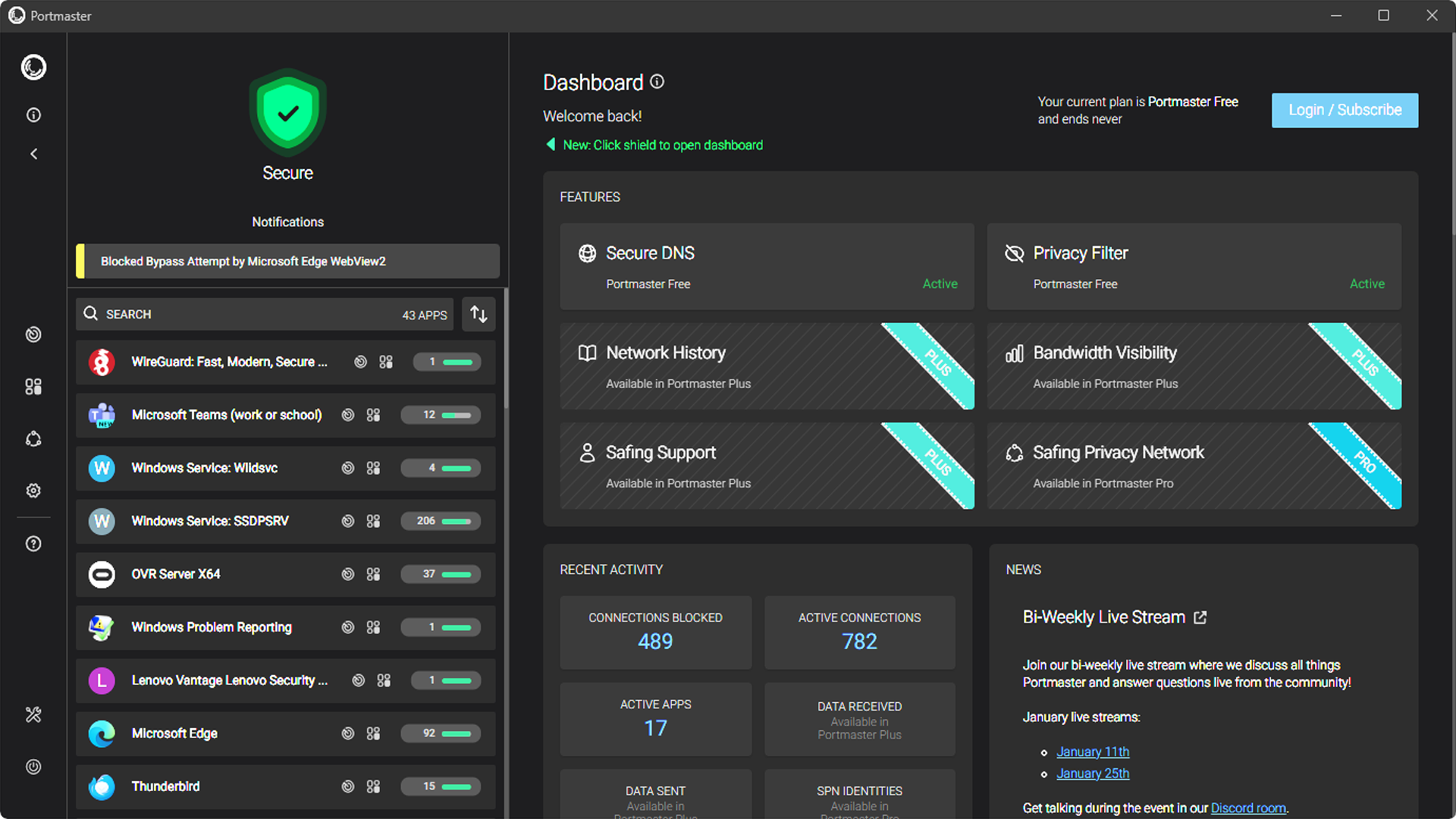Open app settings icon for Microsoft Edge

373,733
